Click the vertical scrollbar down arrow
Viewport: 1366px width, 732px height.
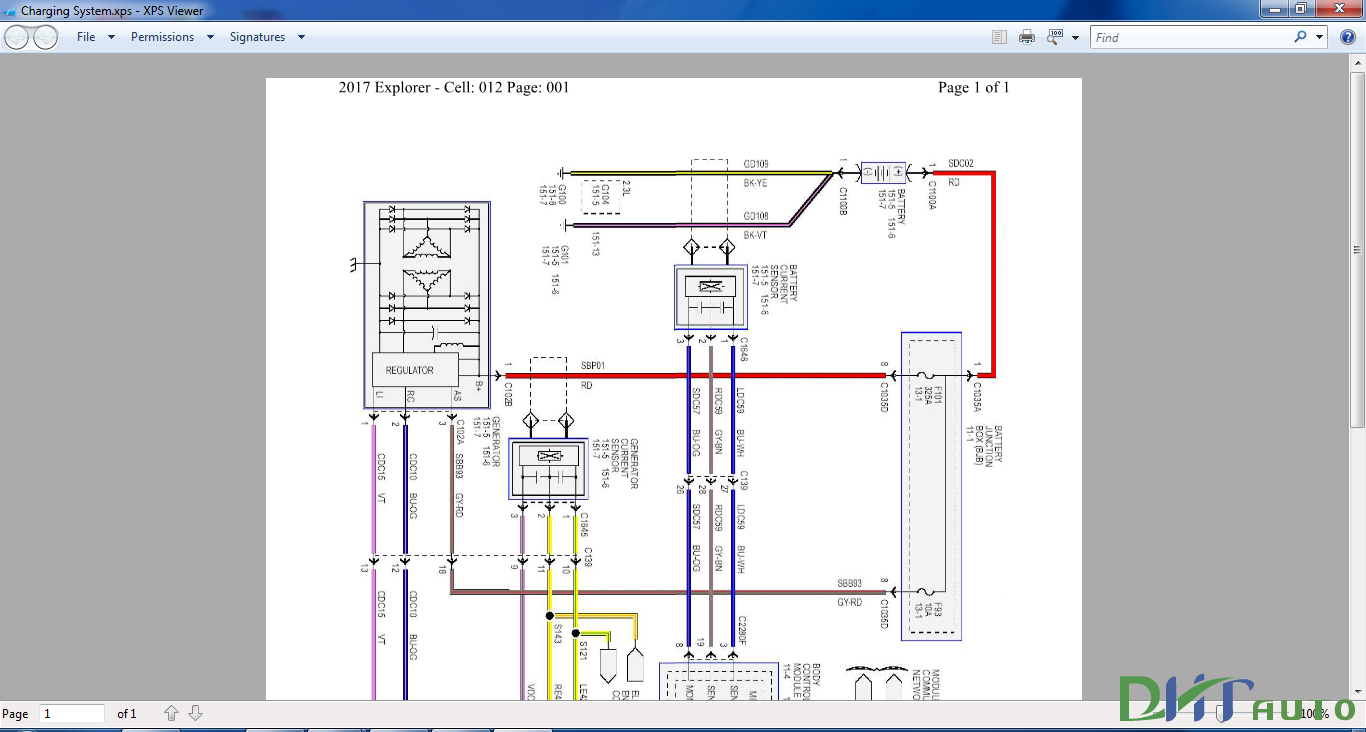[x=1357, y=689]
